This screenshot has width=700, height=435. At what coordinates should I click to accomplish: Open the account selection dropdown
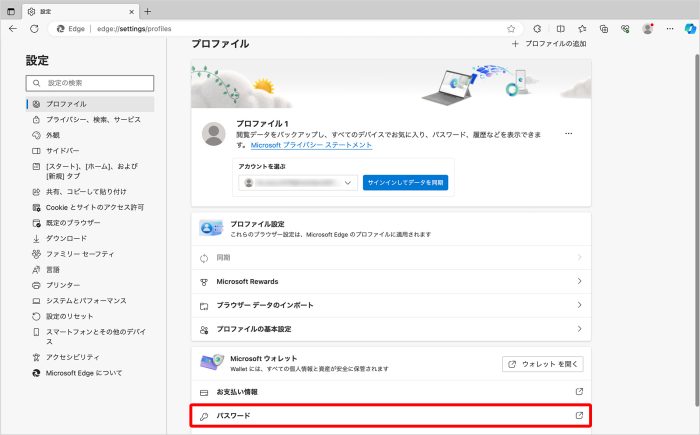point(297,183)
